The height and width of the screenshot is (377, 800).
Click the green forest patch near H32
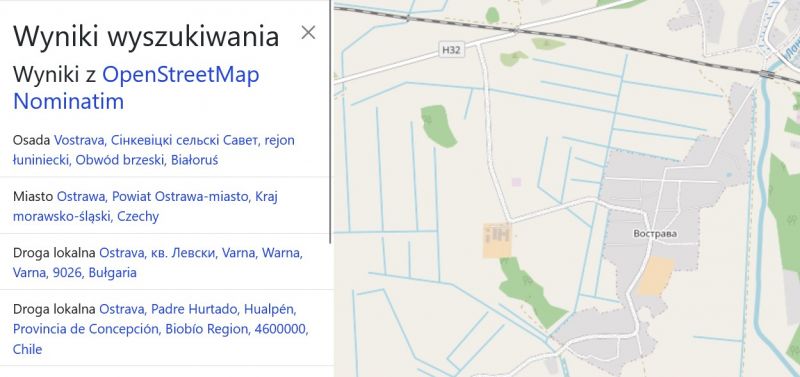pos(439,126)
